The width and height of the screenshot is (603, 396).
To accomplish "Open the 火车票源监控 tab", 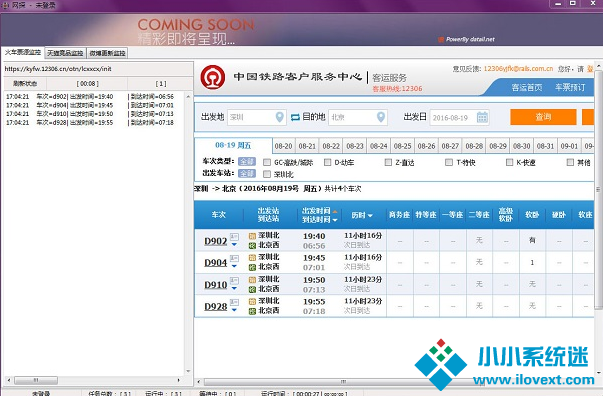I will [23, 52].
